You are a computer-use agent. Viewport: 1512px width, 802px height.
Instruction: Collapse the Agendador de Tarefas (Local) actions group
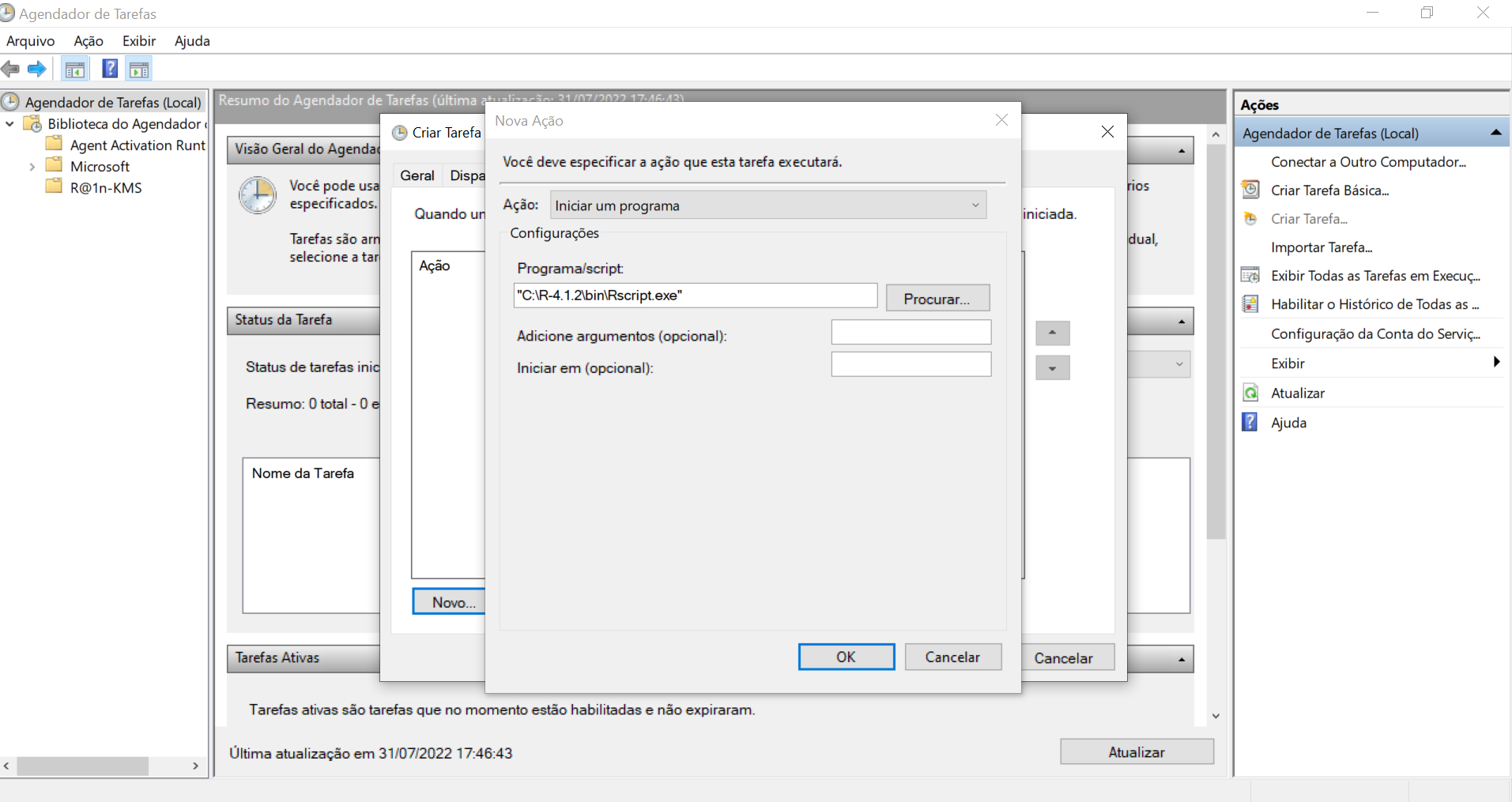(x=1495, y=133)
